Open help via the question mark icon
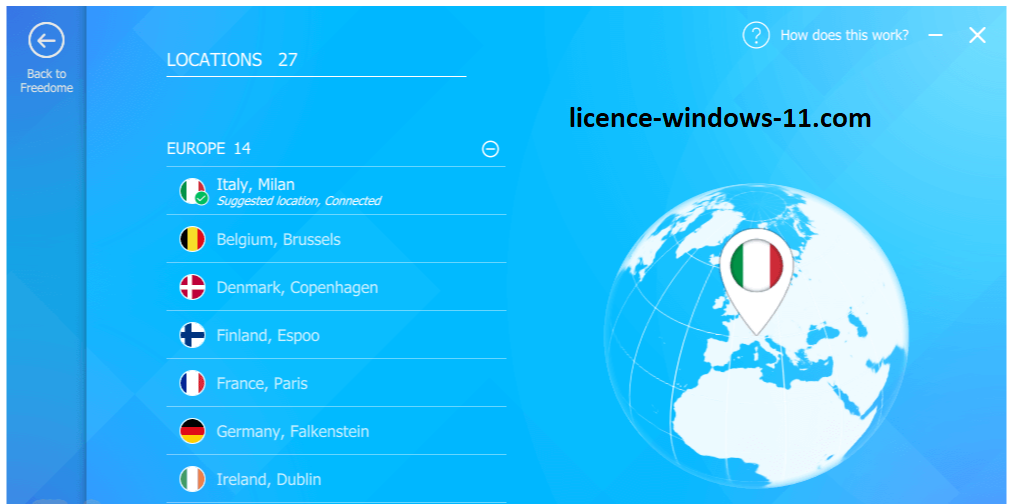This screenshot has width=1012, height=504. coord(755,35)
